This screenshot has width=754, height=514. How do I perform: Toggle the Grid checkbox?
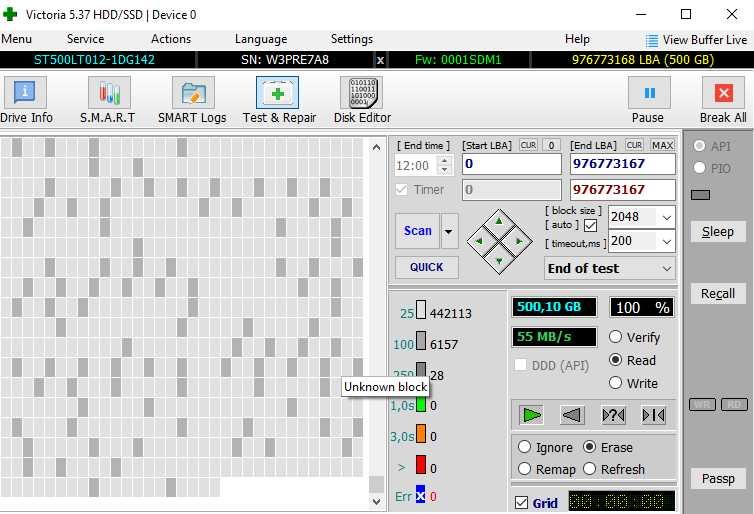coord(521,502)
